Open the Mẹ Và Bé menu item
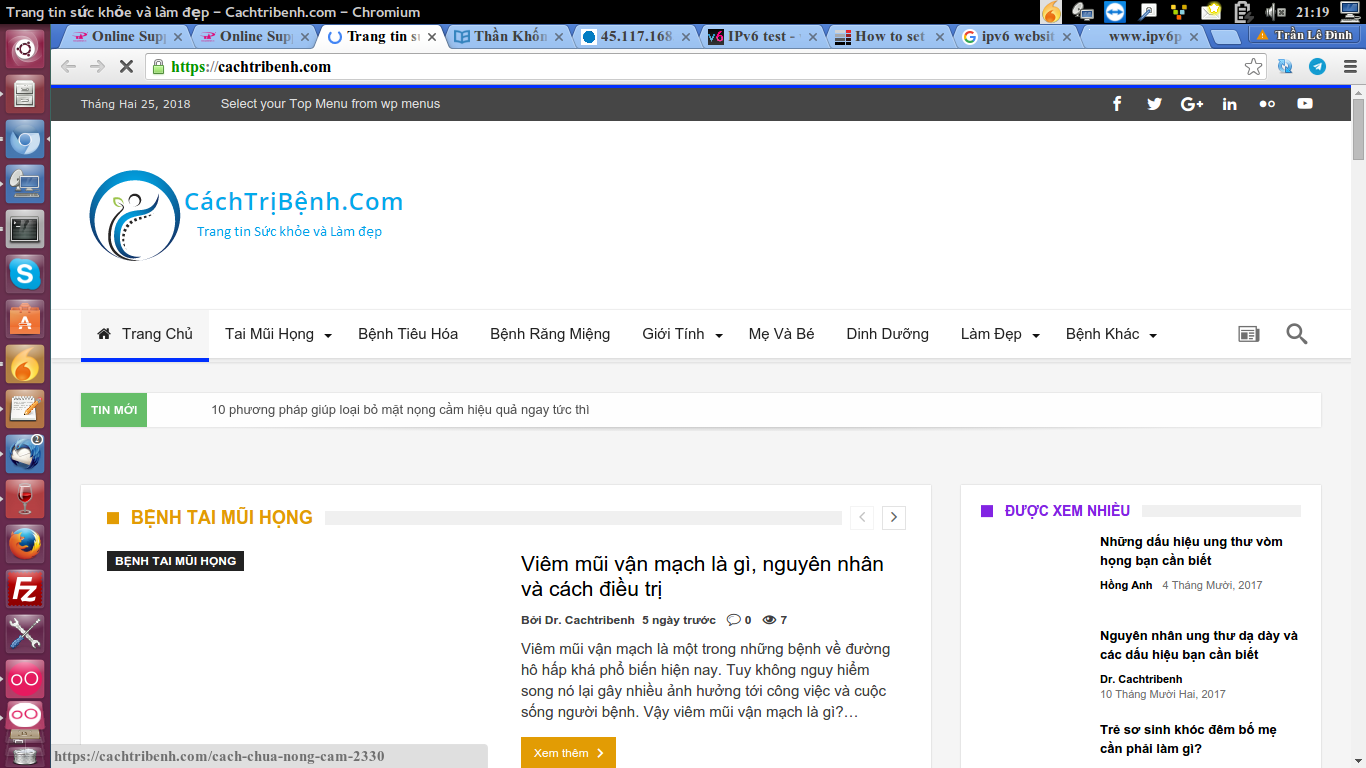 [781, 334]
